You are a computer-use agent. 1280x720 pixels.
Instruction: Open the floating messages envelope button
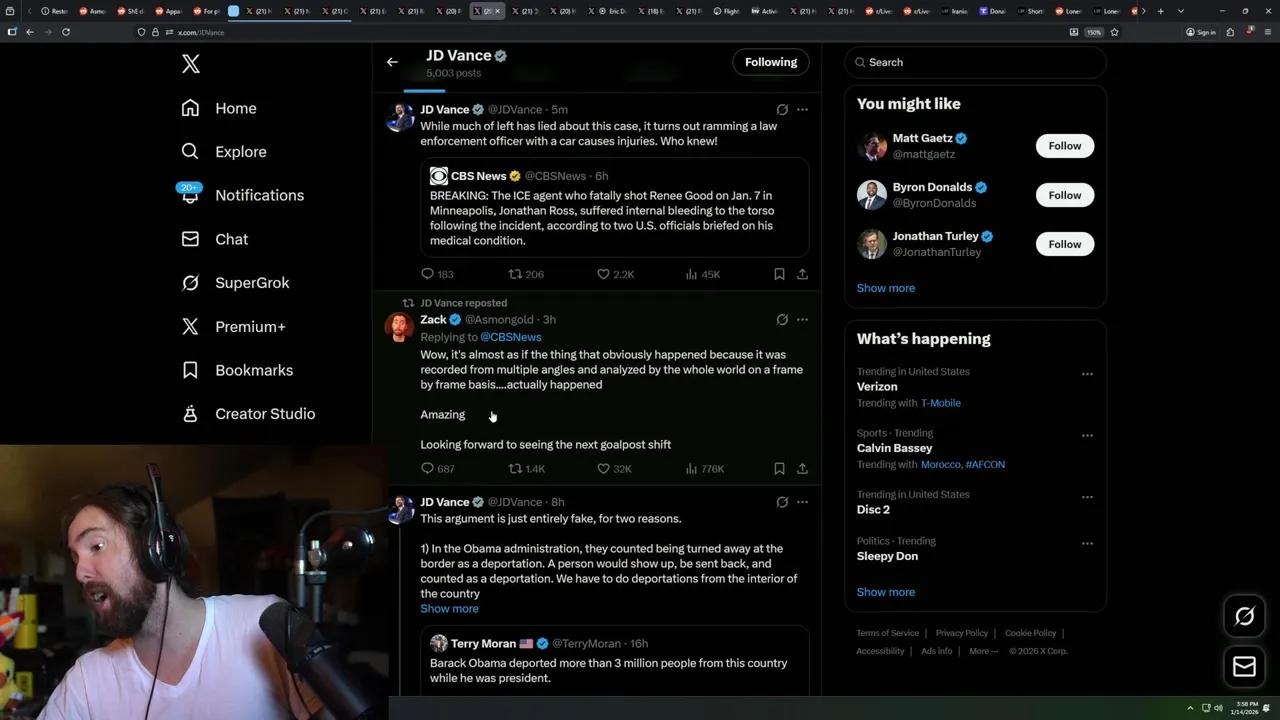point(1245,666)
